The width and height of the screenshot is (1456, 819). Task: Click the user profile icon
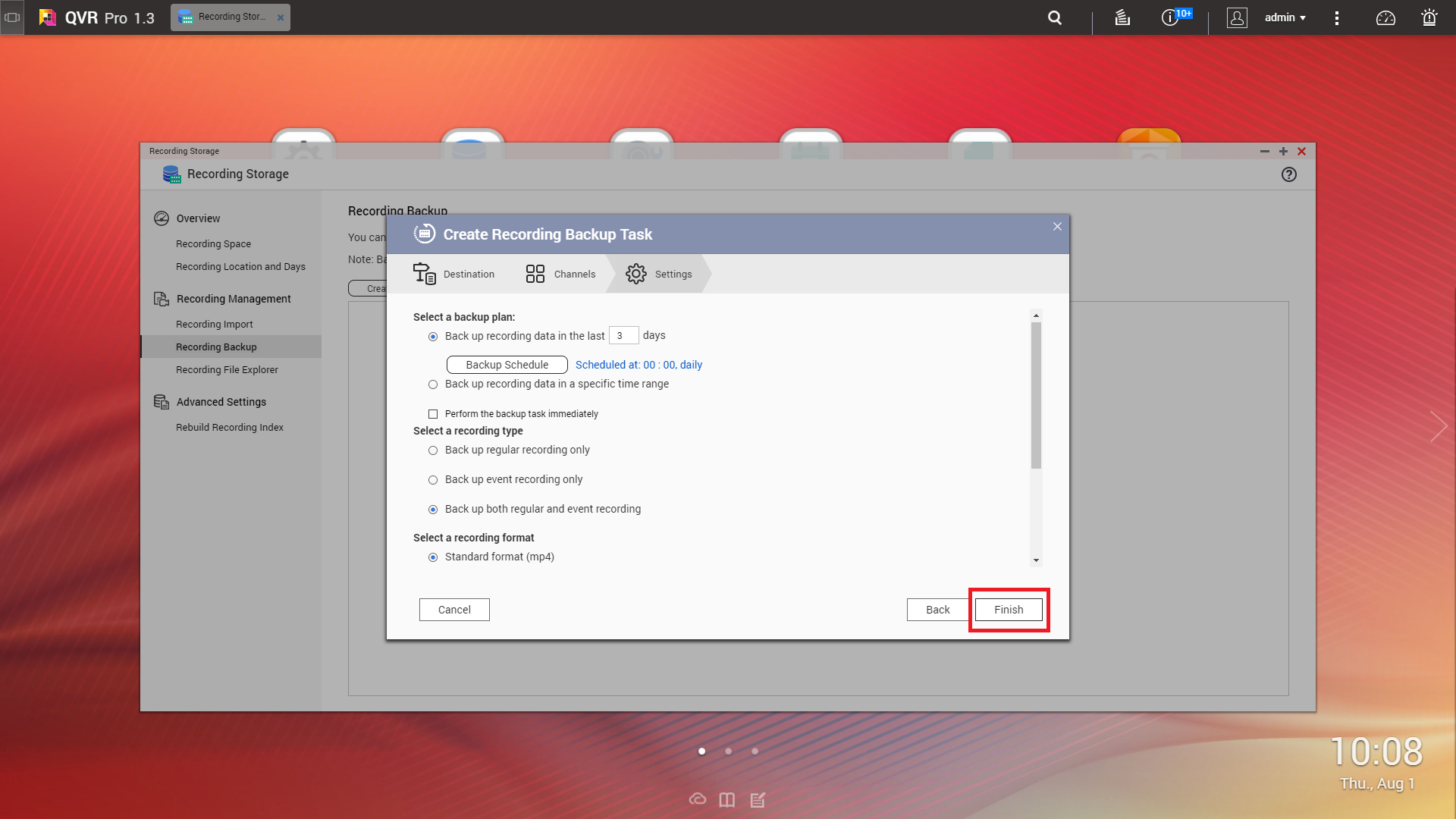(1237, 17)
